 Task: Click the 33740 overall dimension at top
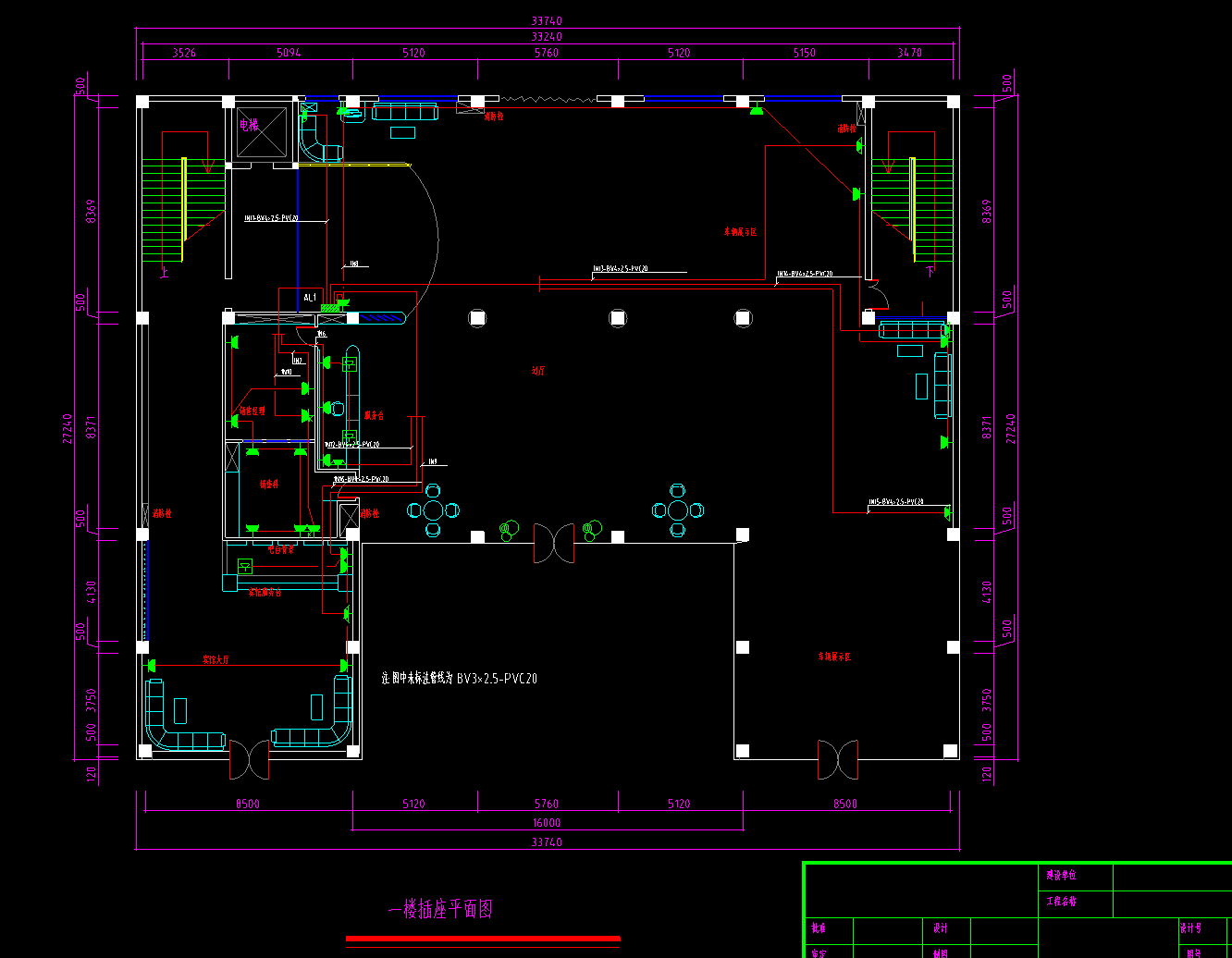(547, 20)
